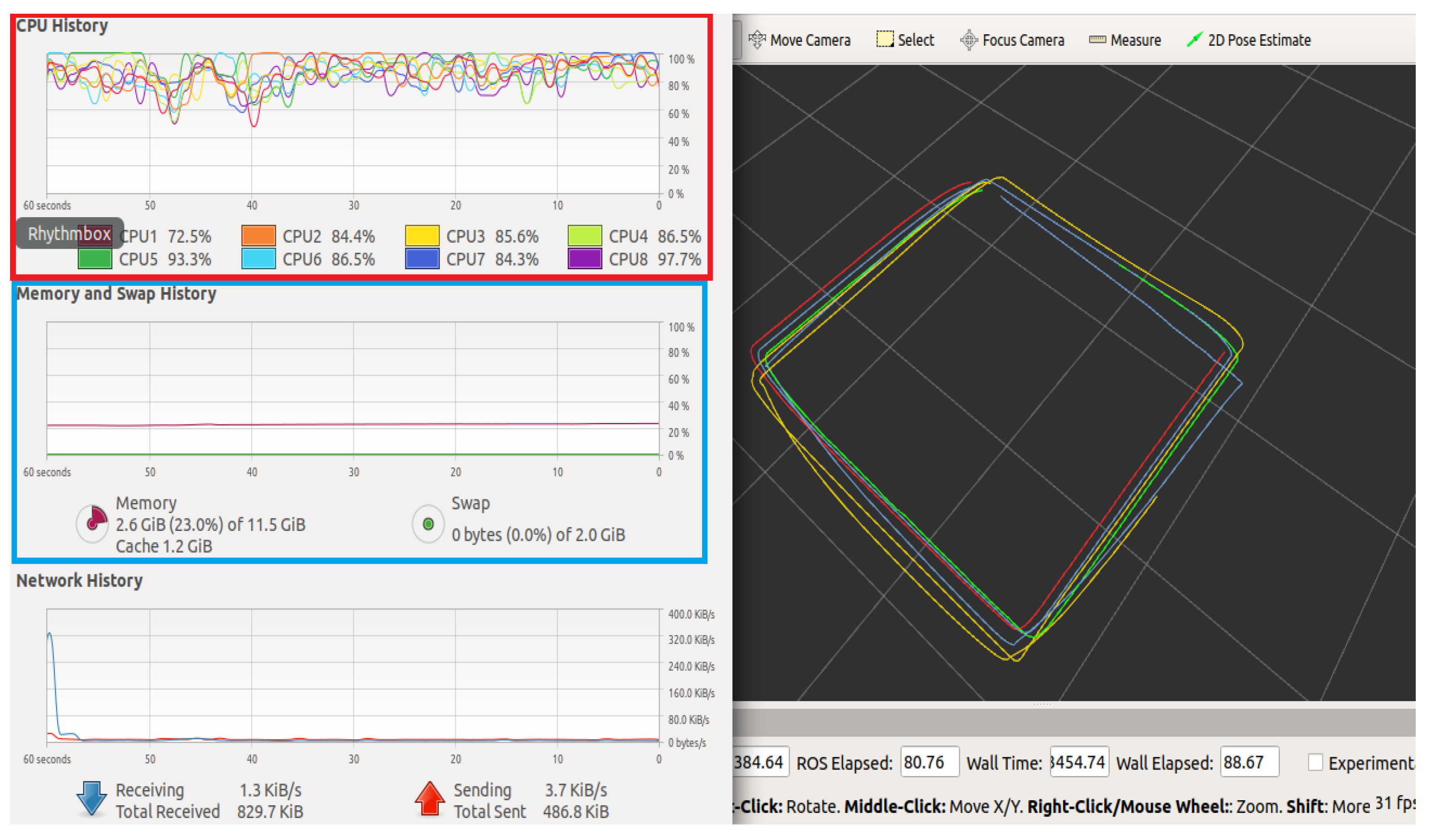1429x840 pixels.
Task: Choose the Focus Camera tool
Action: tap(1012, 40)
